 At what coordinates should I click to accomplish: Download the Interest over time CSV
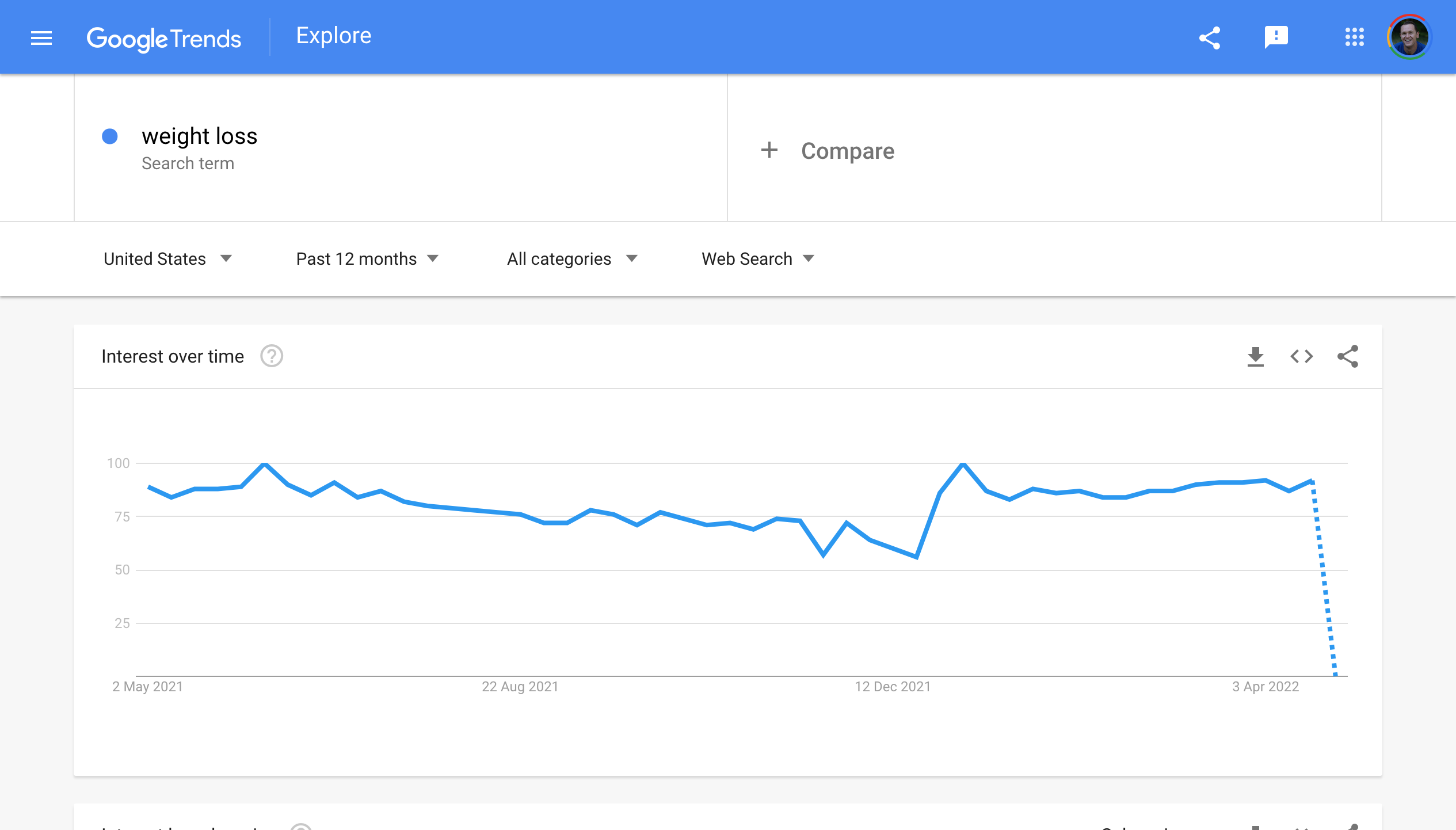[1255, 356]
